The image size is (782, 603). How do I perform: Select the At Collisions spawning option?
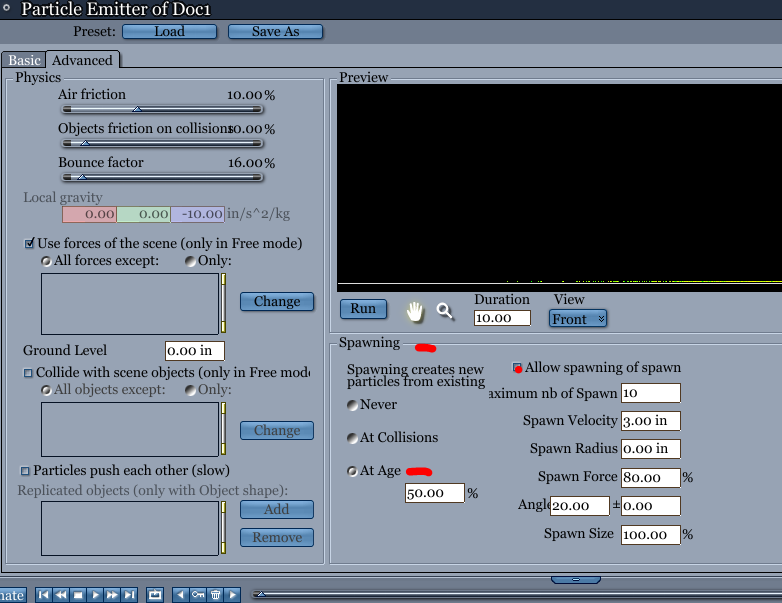pyautogui.click(x=352, y=438)
